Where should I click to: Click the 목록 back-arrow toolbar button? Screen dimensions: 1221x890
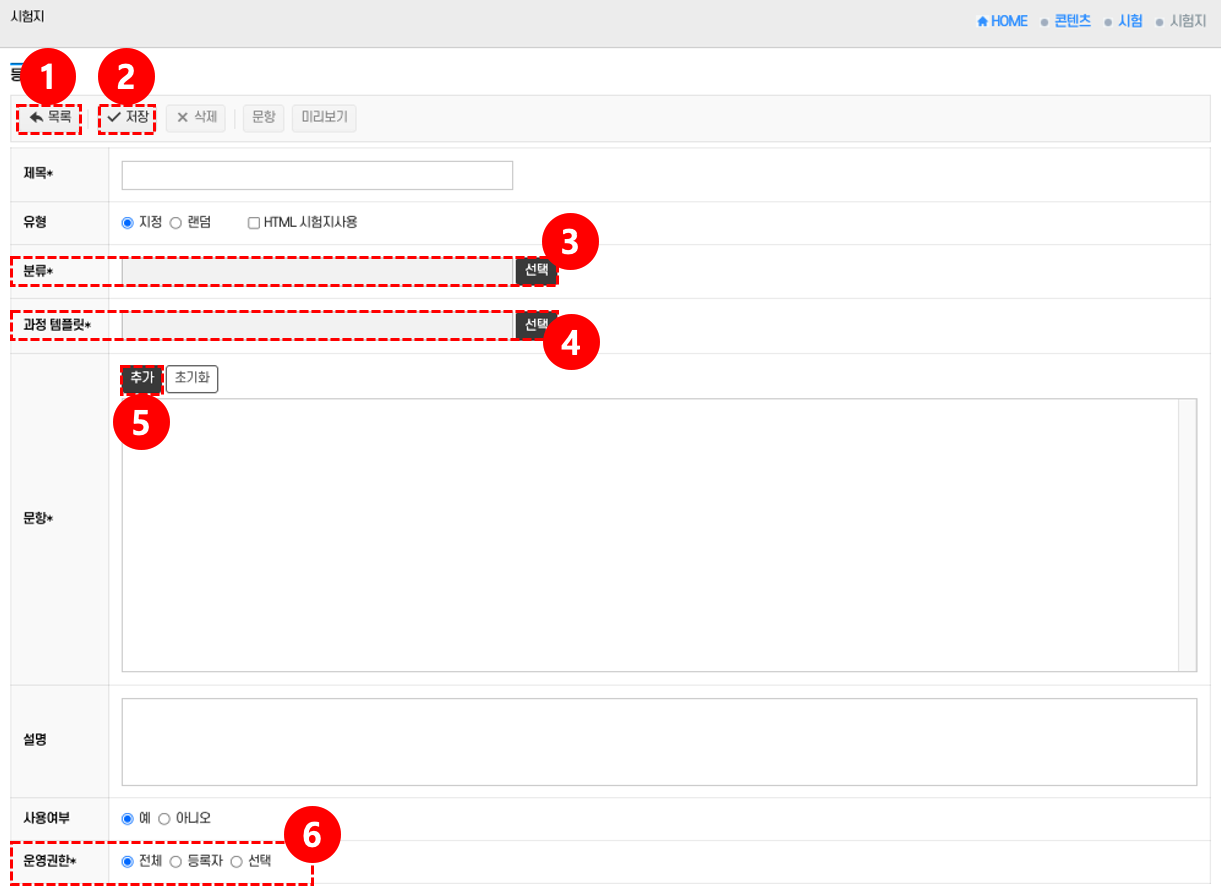click(x=50, y=118)
